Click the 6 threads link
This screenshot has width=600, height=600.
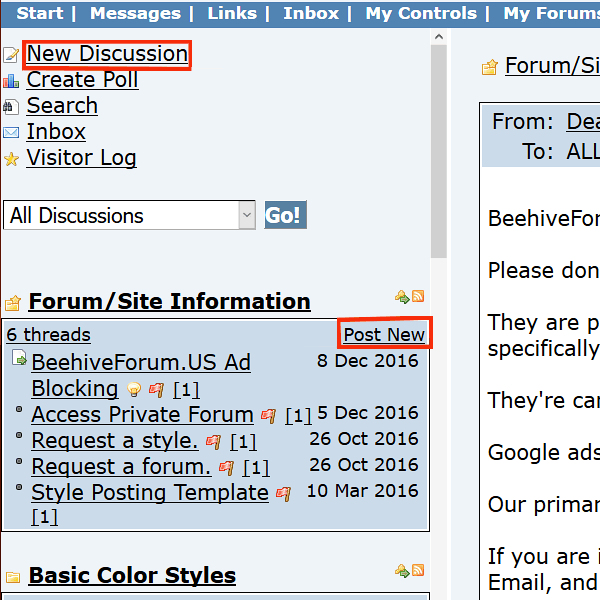[49, 334]
